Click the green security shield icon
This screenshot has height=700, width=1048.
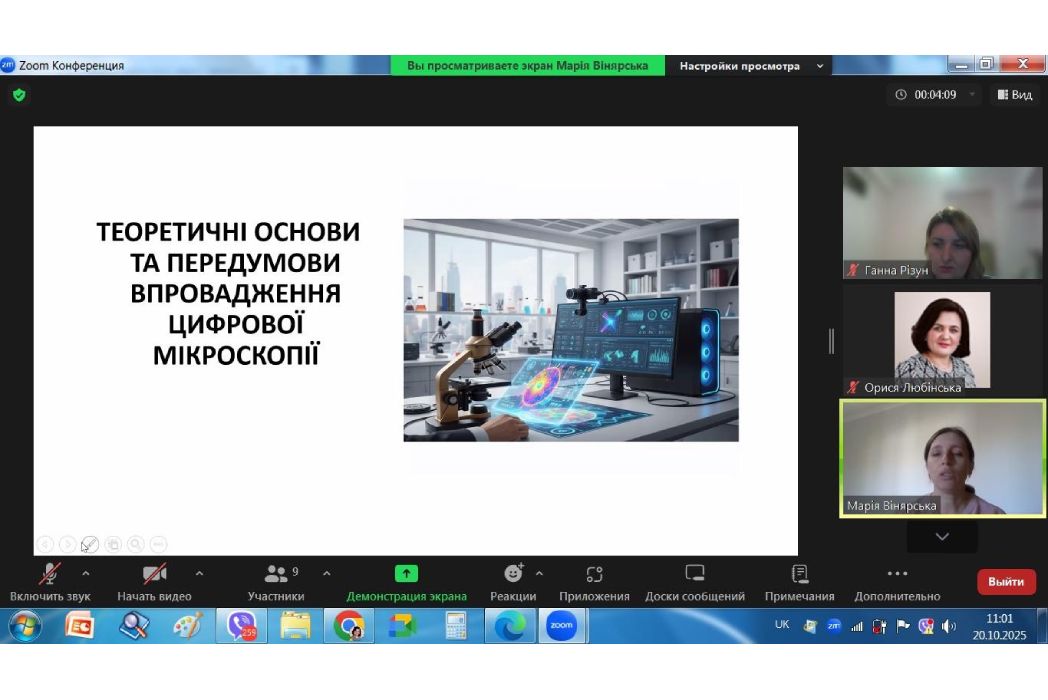pyautogui.click(x=18, y=95)
